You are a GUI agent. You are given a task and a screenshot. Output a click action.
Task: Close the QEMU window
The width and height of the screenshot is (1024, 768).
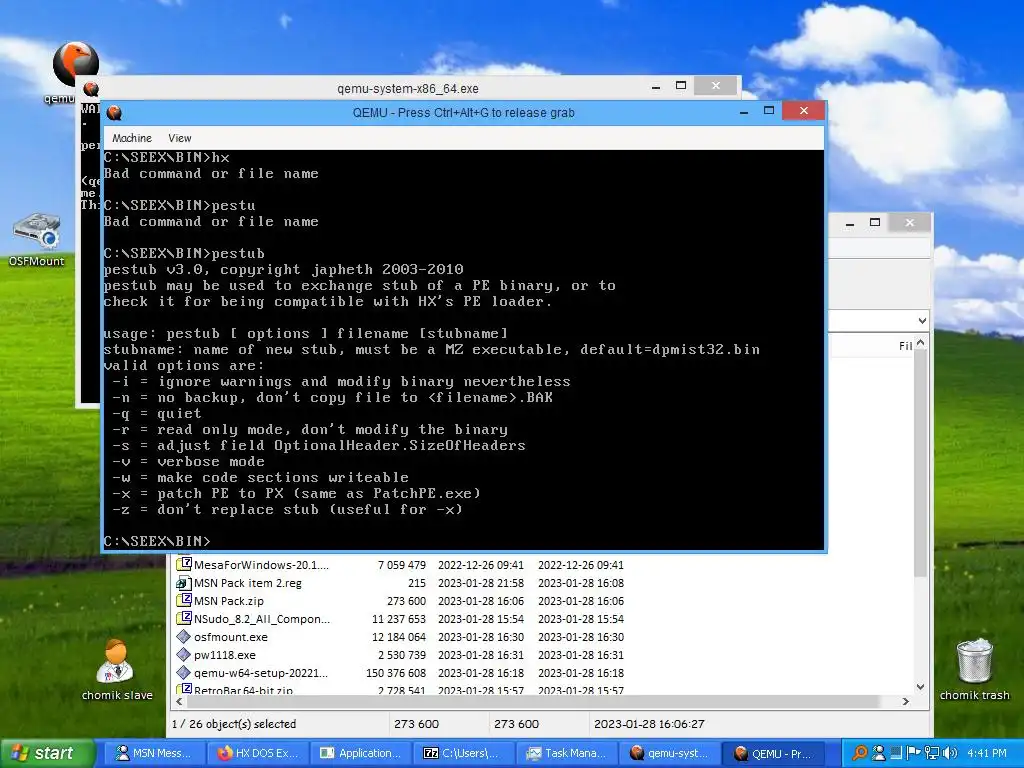(x=804, y=111)
